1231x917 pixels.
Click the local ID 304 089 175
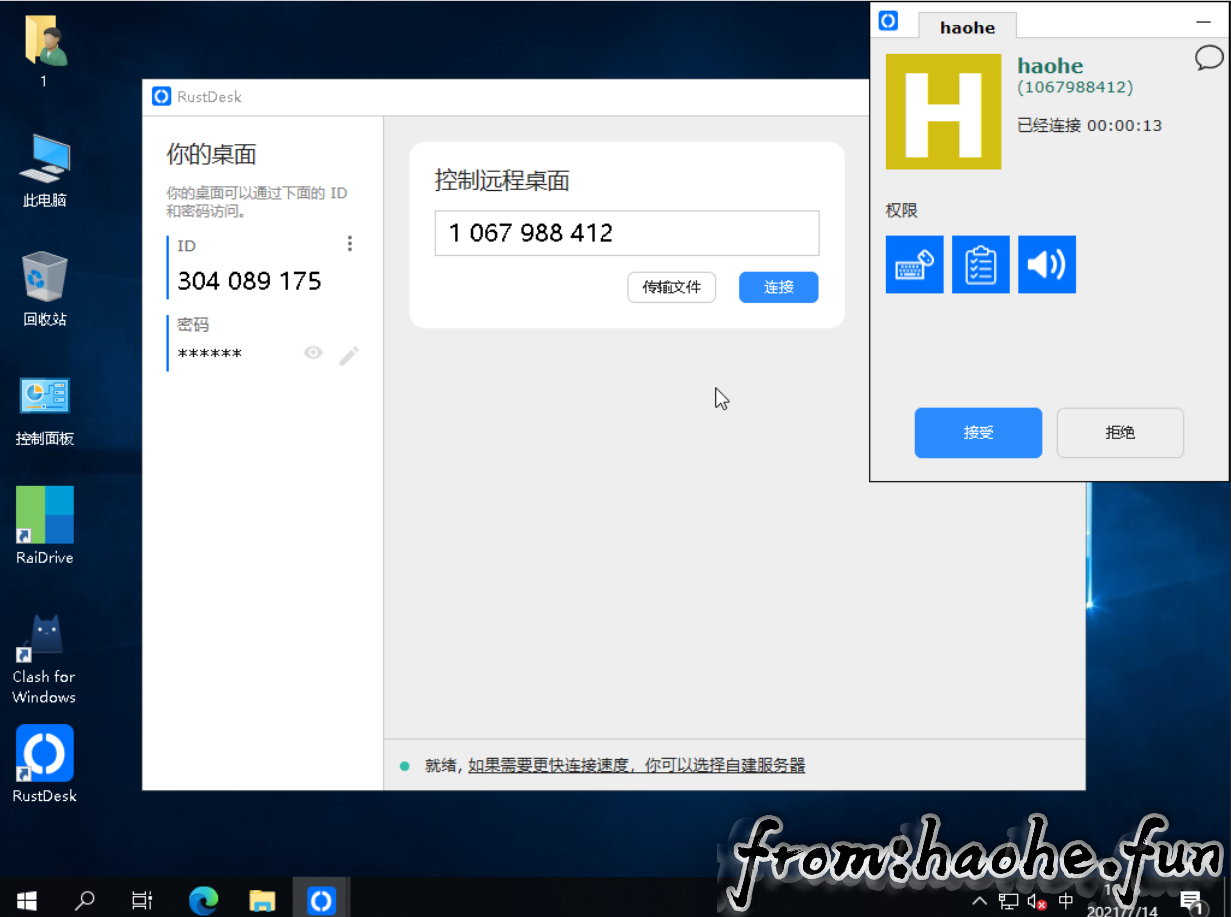[x=250, y=281]
